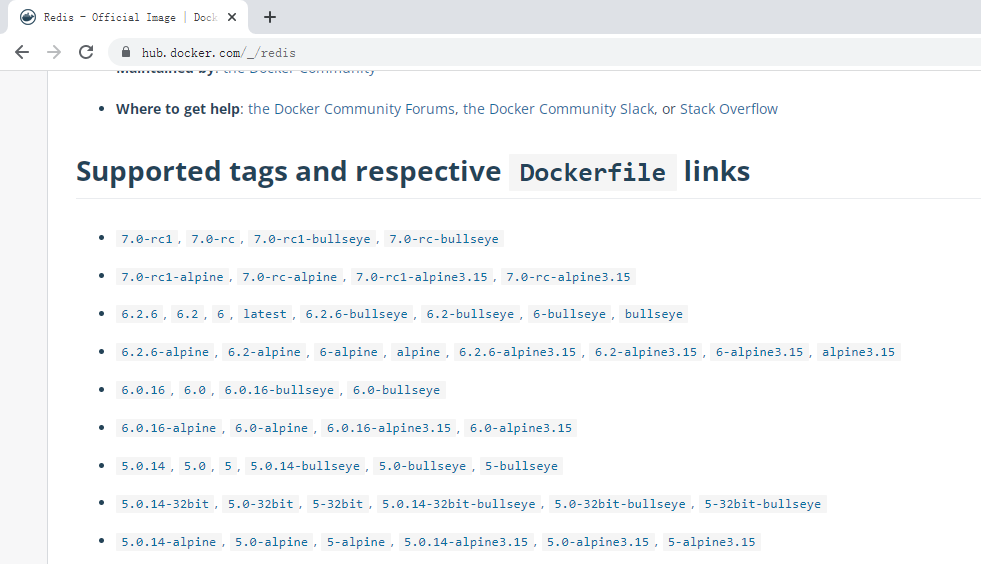Viewport: 981px width, 564px height.
Task: Open the Docker Community Slack link
Action: point(558,109)
